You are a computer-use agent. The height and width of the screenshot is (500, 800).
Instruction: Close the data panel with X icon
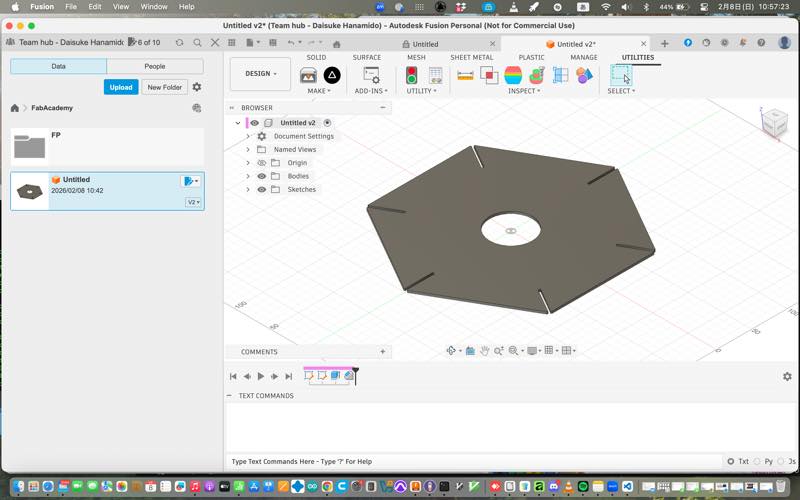(215, 43)
